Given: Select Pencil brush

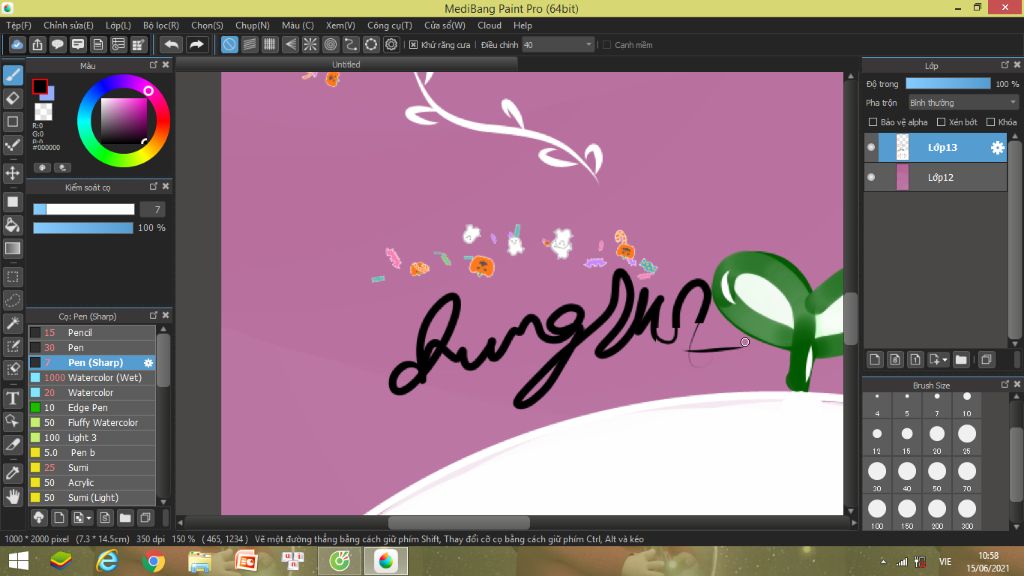Looking at the screenshot, I should (92, 332).
